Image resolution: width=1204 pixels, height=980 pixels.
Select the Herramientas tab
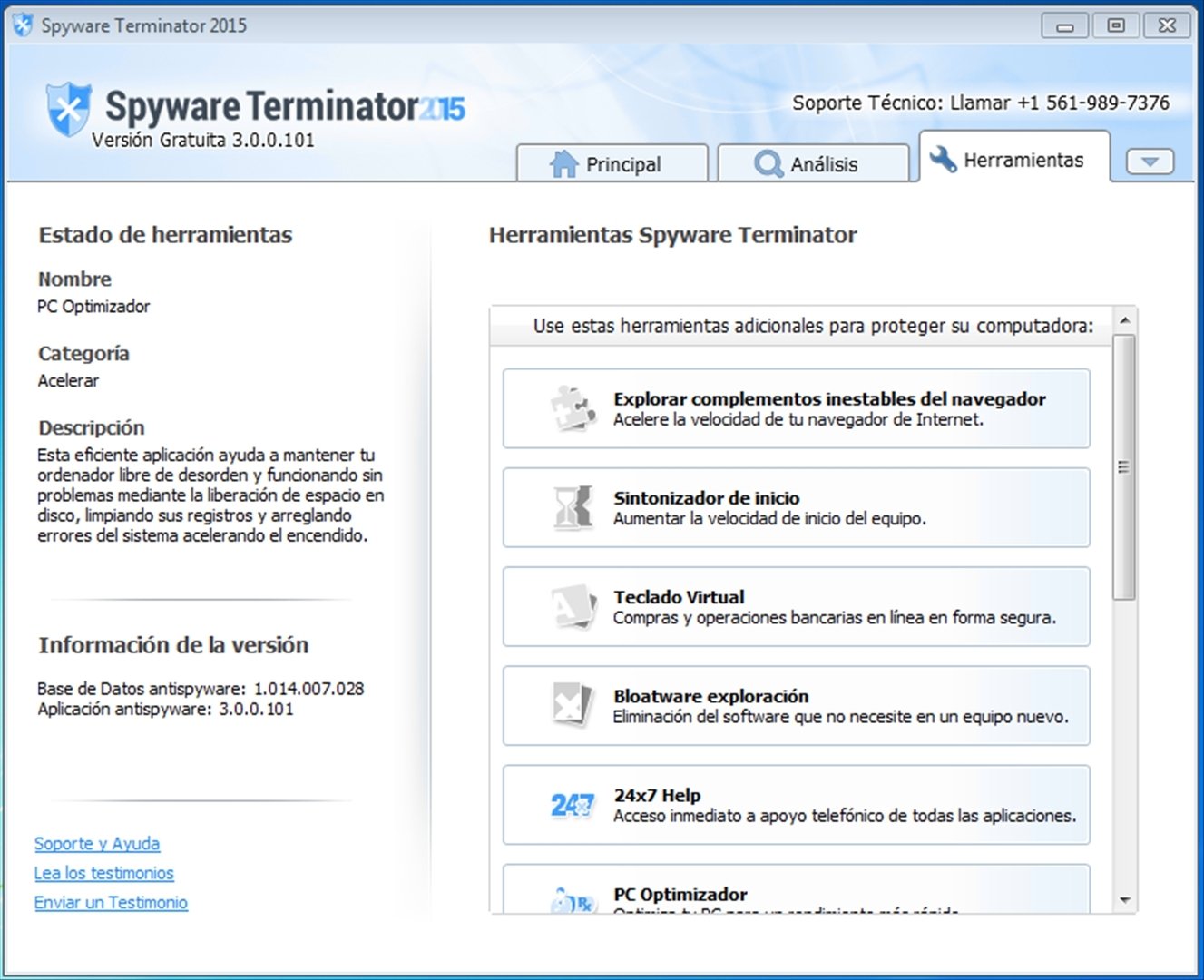[x=1014, y=157]
